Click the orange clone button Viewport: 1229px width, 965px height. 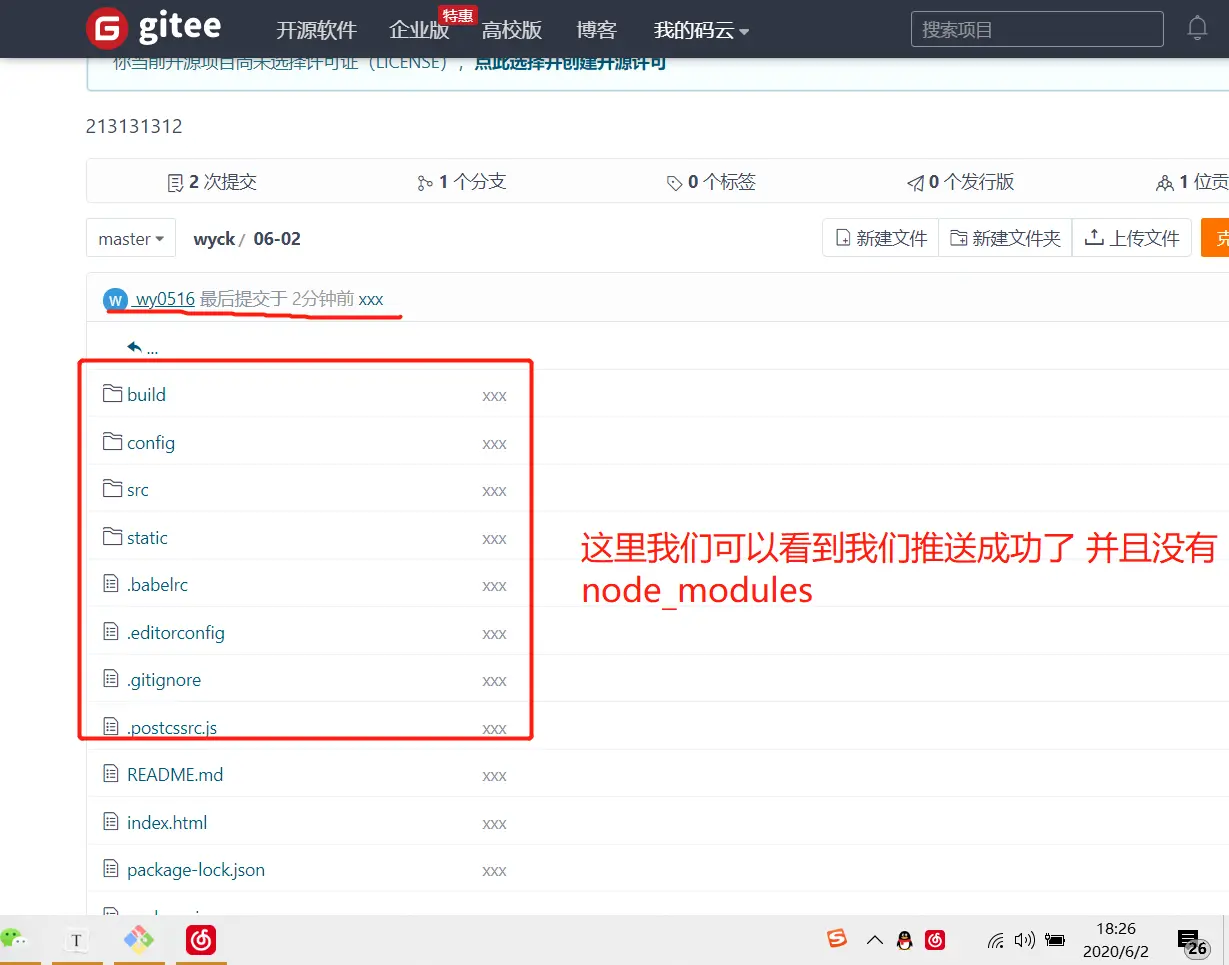(1215, 238)
